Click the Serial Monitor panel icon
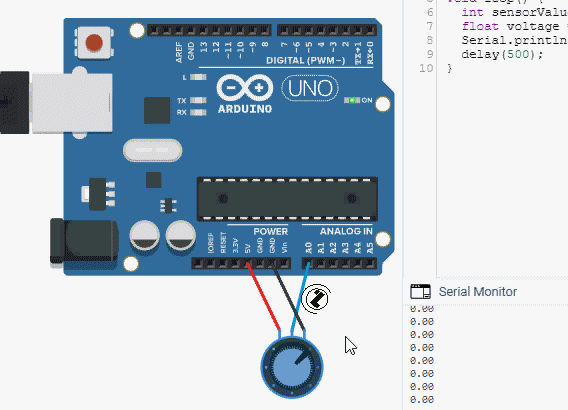The width and height of the screenshot is (568, 410). coord(420,292)
